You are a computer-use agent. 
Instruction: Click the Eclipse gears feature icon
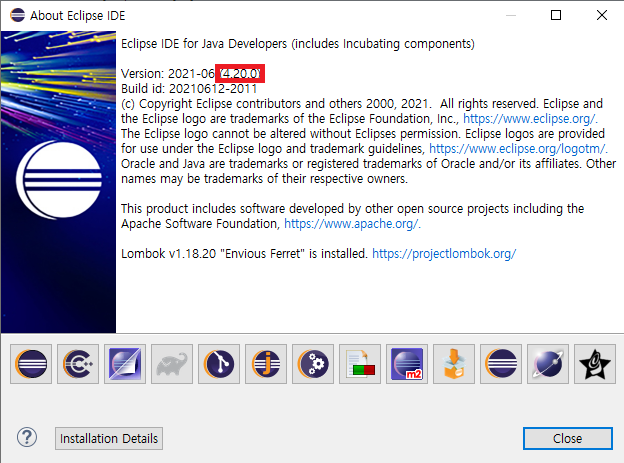click(313, 364)
